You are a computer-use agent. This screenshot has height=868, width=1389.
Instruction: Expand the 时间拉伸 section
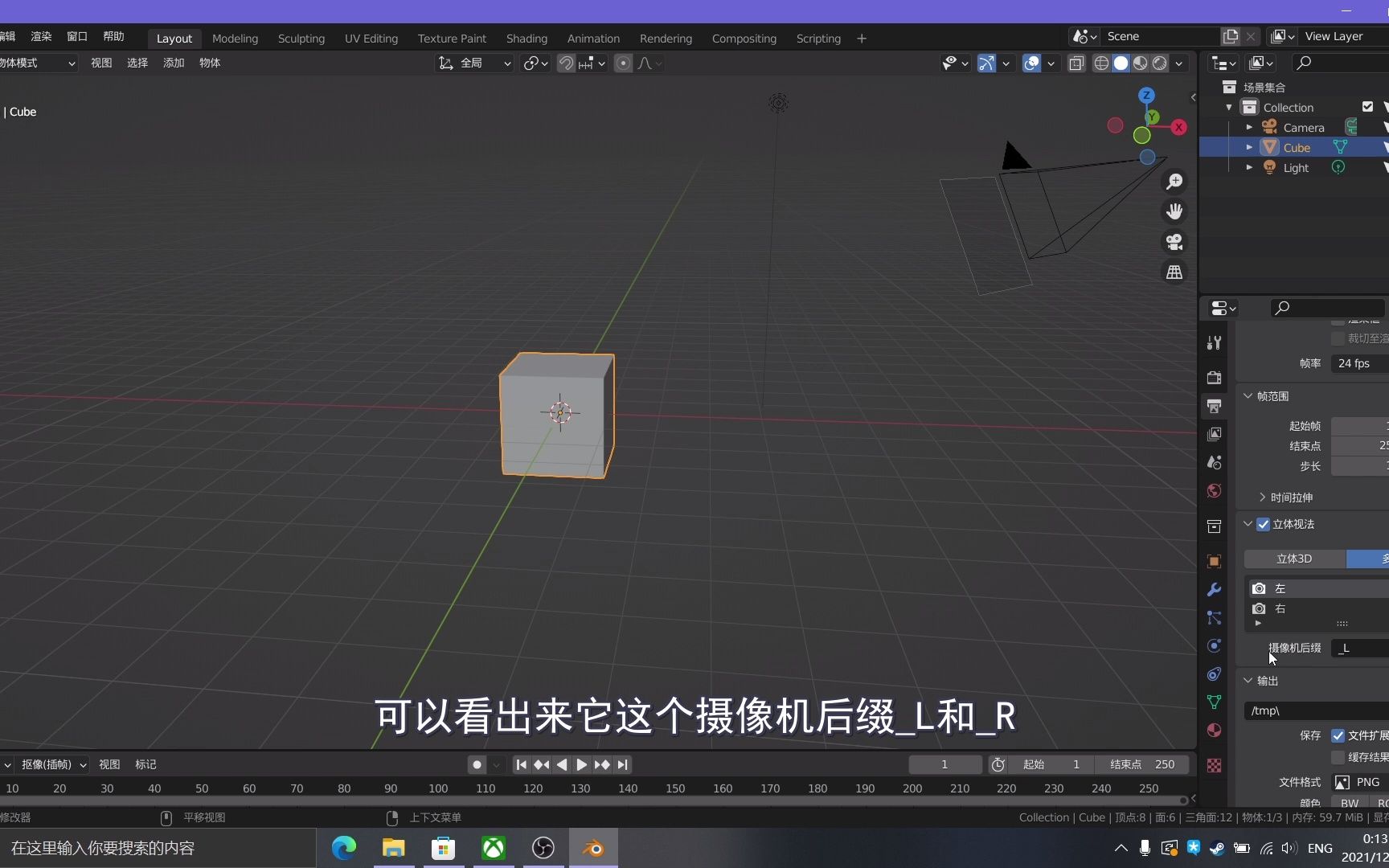tap(1262, 497)
